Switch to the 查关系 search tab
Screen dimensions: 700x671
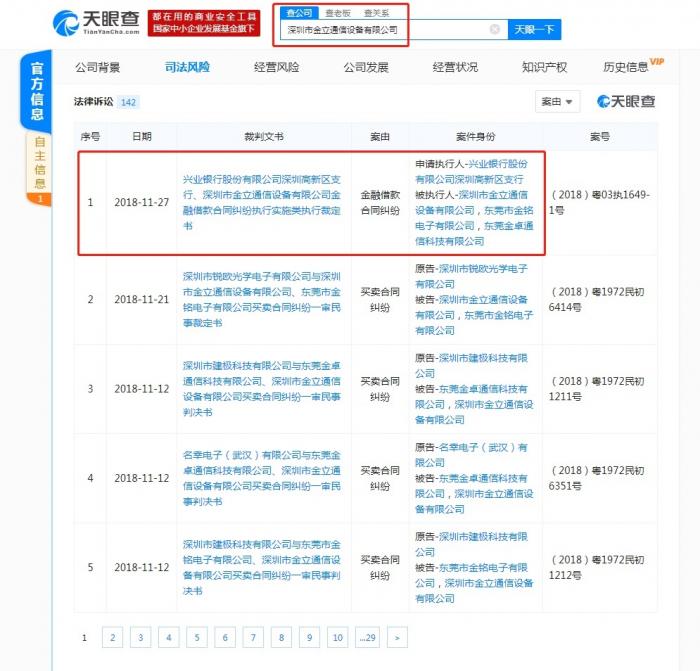coord(376,13)
